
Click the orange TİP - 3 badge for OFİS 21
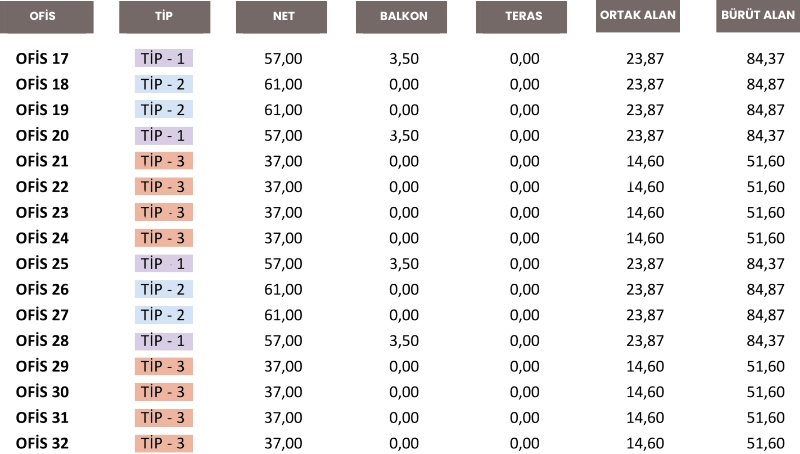click(163, 161)
